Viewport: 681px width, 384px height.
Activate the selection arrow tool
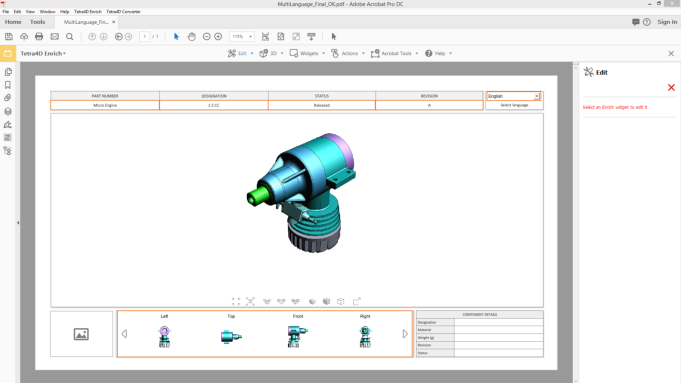(x=176, y=36)
